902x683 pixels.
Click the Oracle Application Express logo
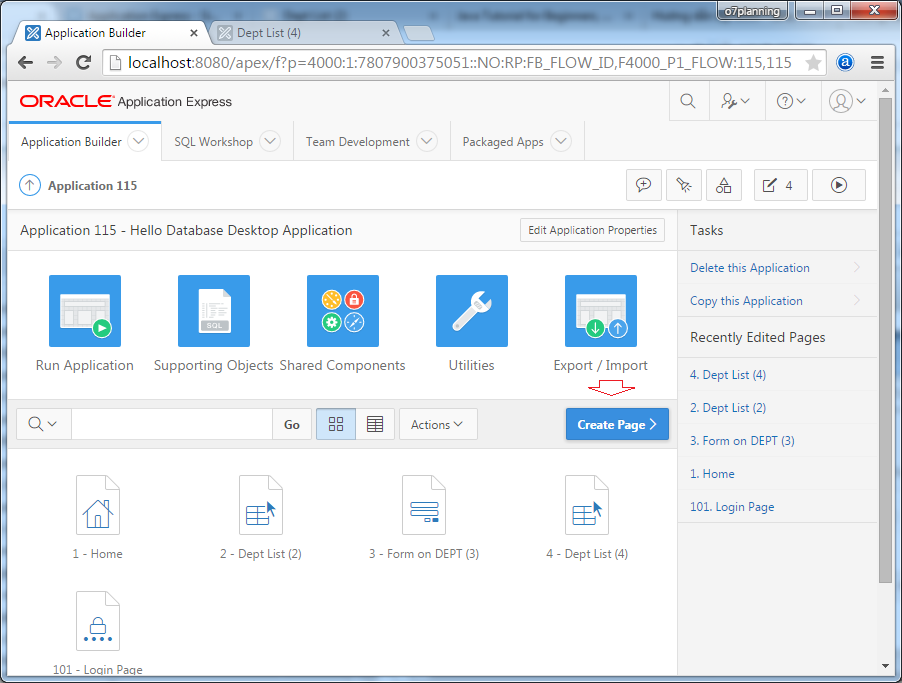(x=125, y=101)
